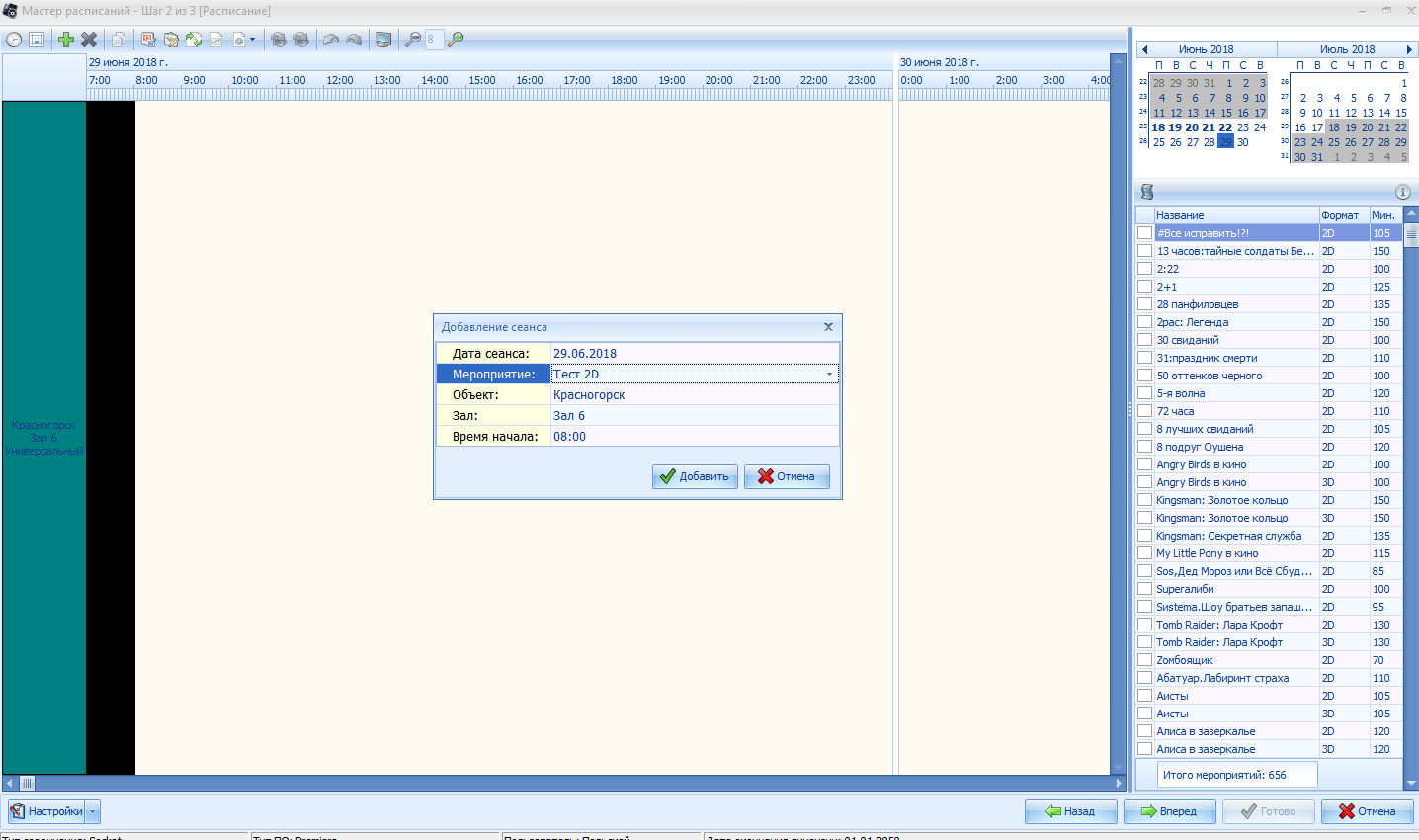
Task: Check the Абатуар.Лабиринт страха checkbox
Action: tap(1144, 678)
